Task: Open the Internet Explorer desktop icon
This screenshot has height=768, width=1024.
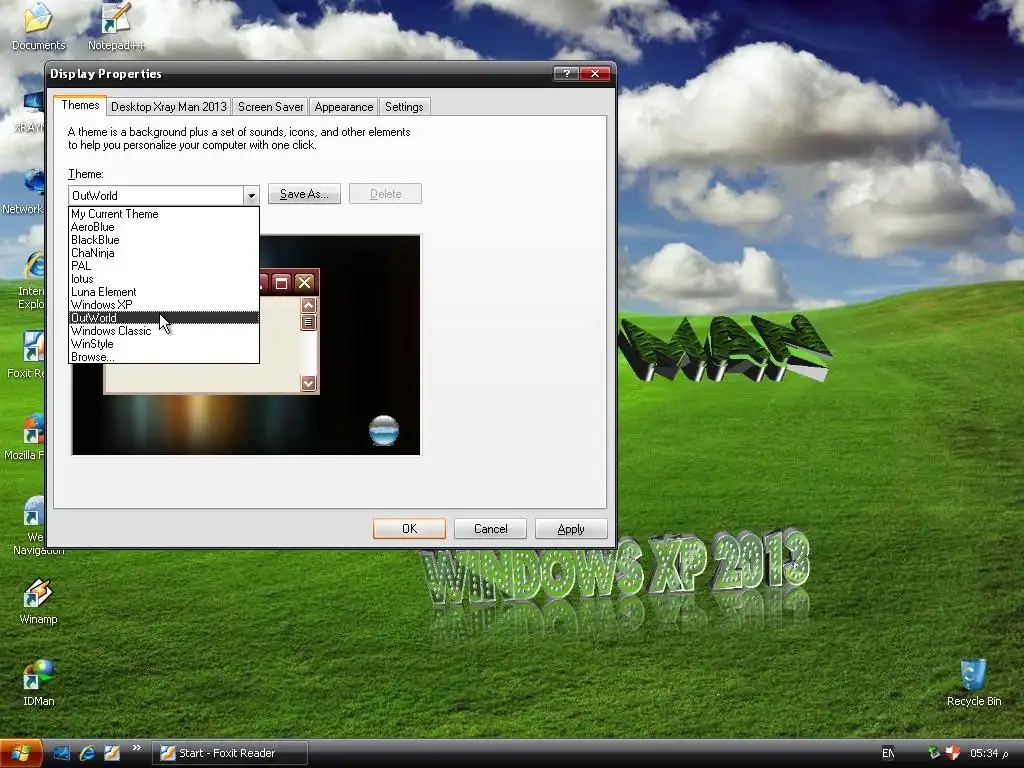Action: pyautogui.click(x=31, y=281)
